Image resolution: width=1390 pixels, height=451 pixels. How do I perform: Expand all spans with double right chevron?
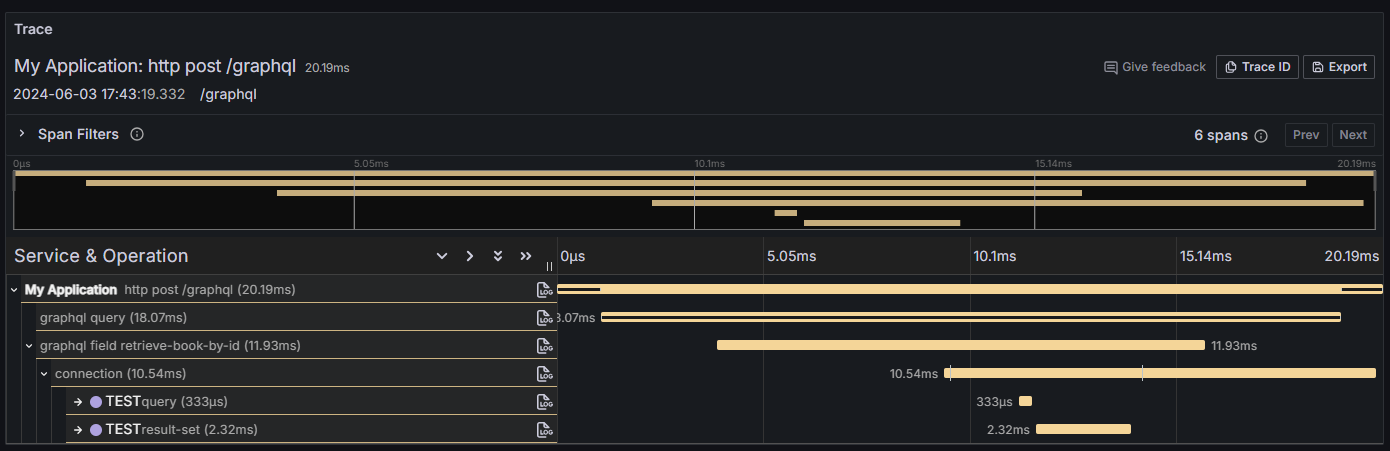[526, 256]
